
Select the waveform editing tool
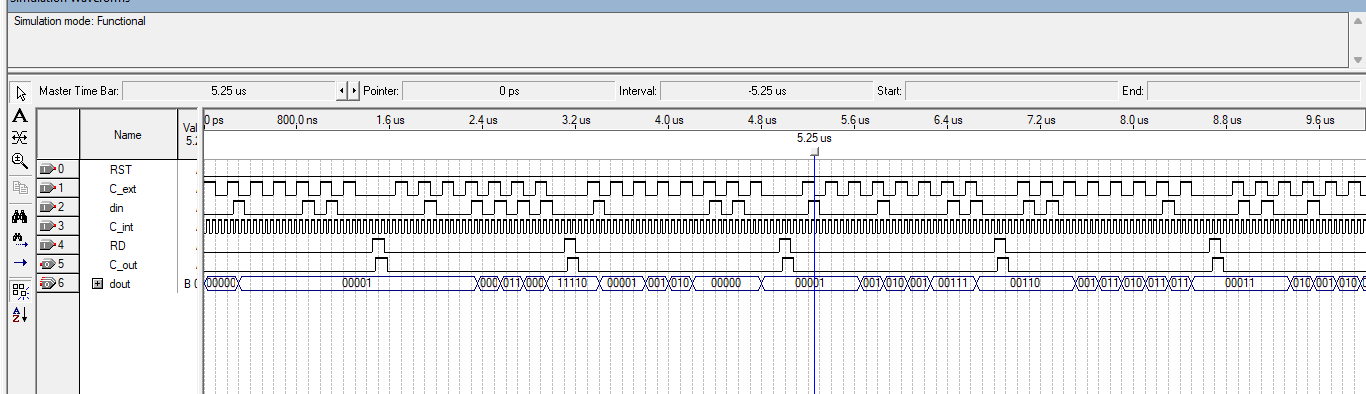pos(19,138)
